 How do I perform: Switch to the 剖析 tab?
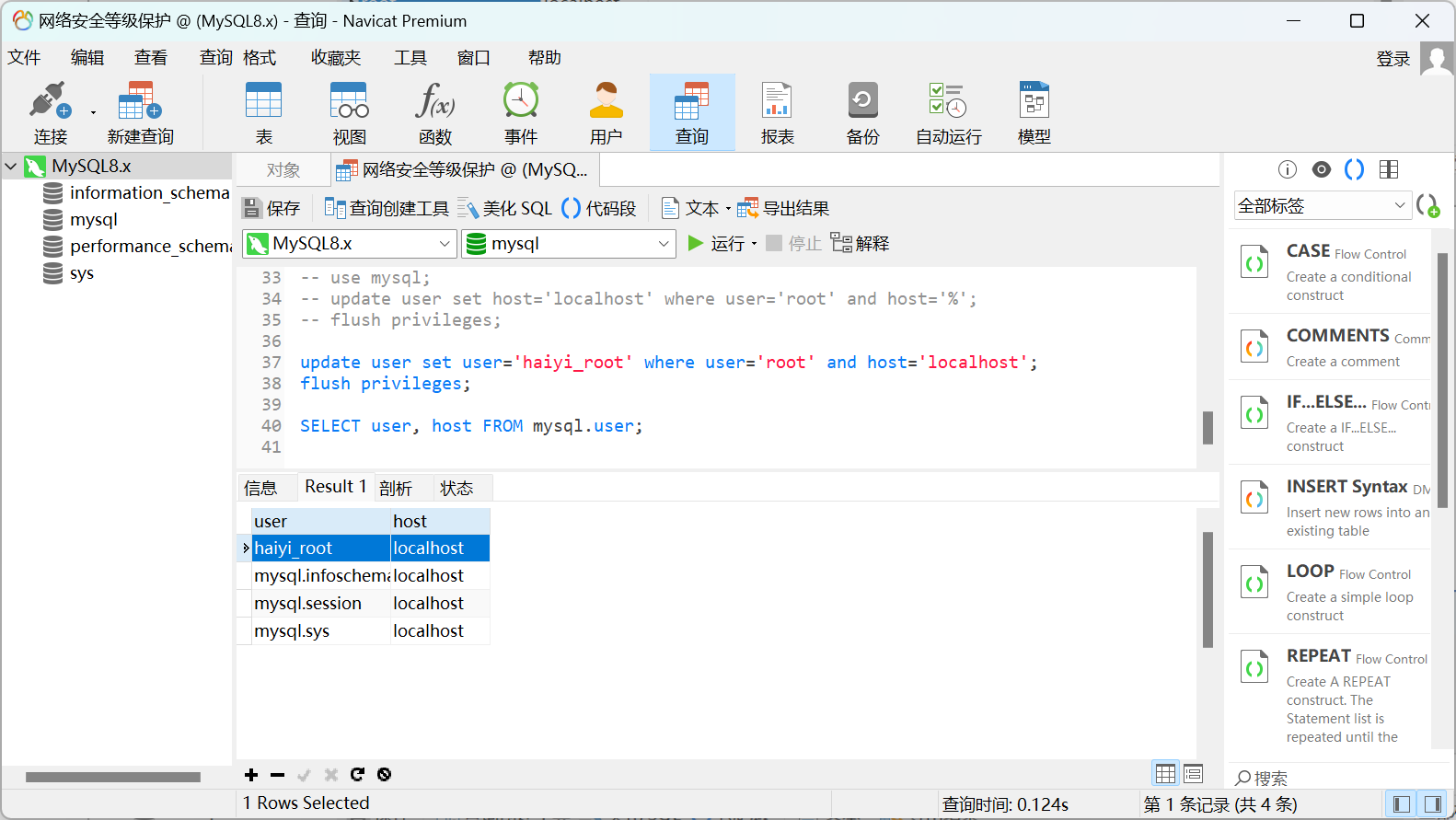point(396,488)
